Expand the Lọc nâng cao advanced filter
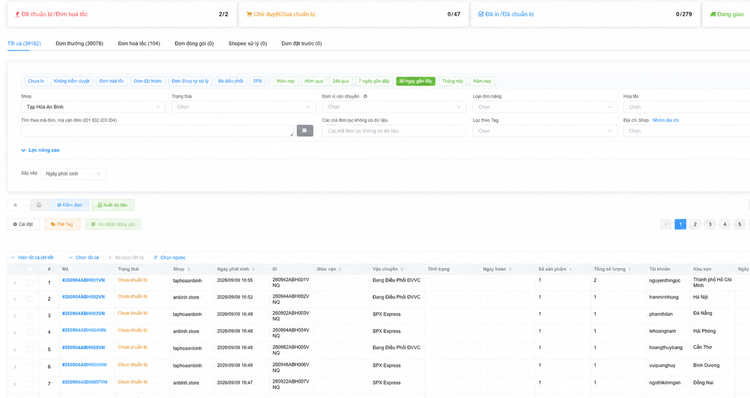This screenshot has height=398, width=750. click(40, 150)
